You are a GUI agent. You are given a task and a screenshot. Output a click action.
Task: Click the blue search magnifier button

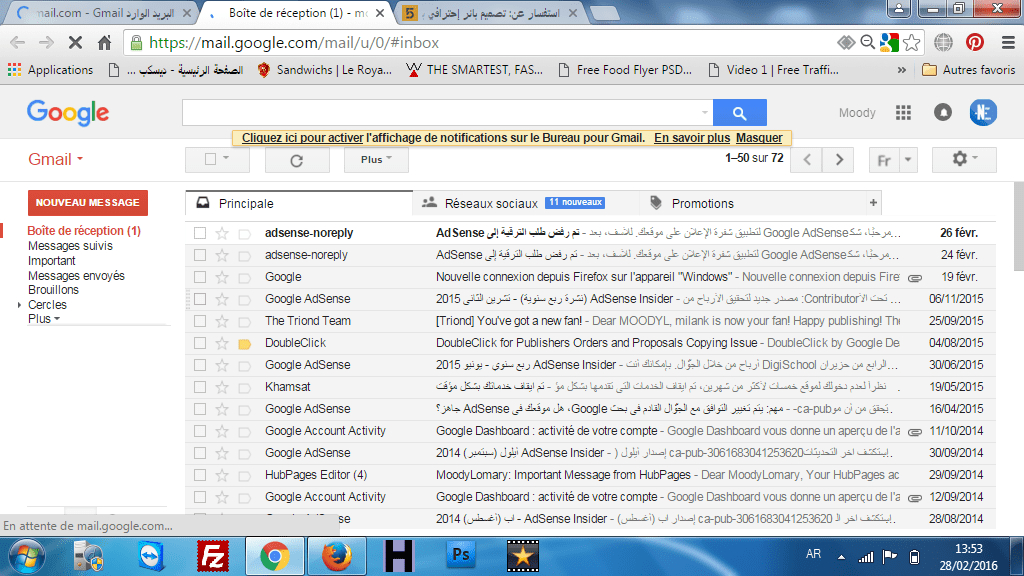pos(739,113)
